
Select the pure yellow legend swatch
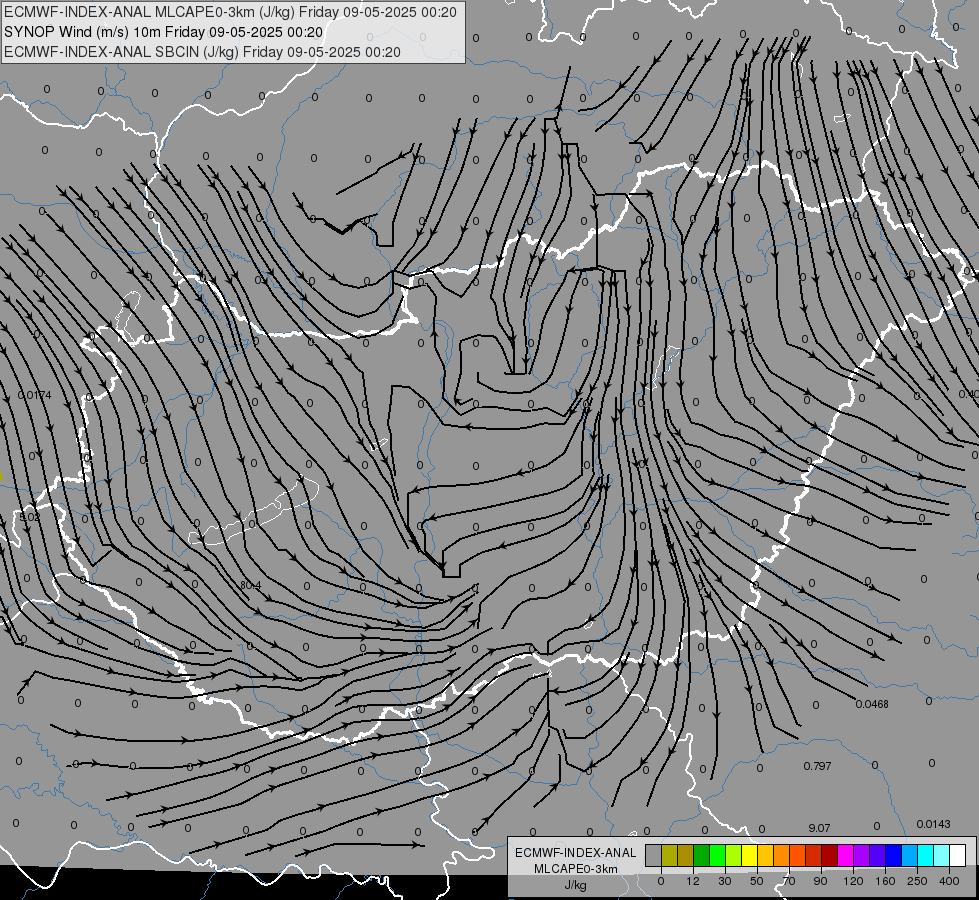click(750, 855)
